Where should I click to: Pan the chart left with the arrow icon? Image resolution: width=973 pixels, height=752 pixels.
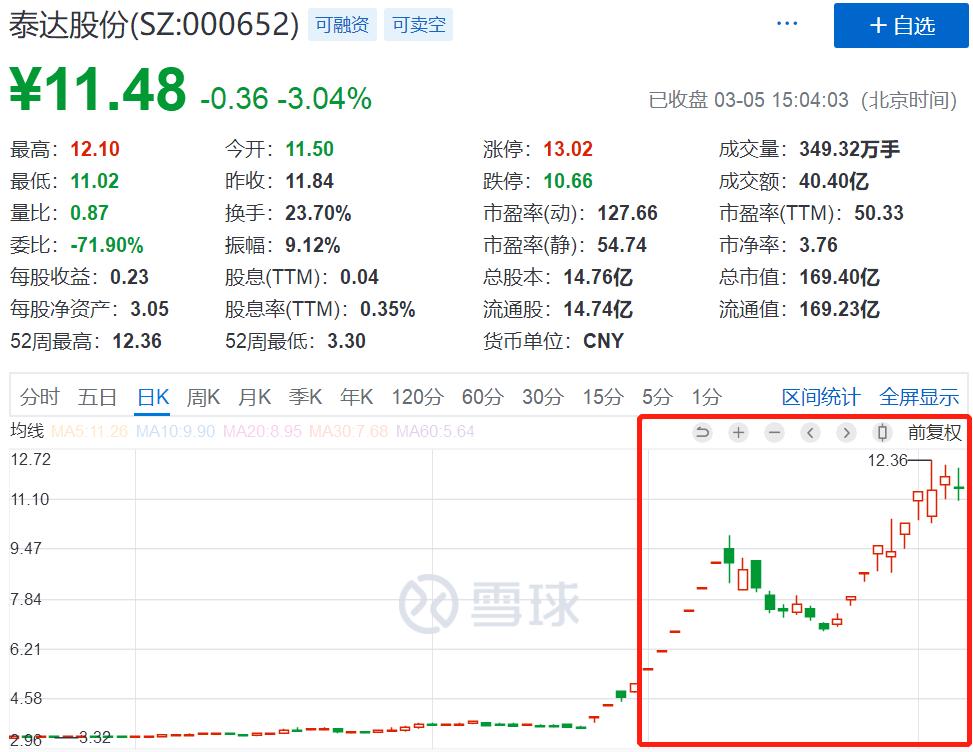[x=808, y=432]
